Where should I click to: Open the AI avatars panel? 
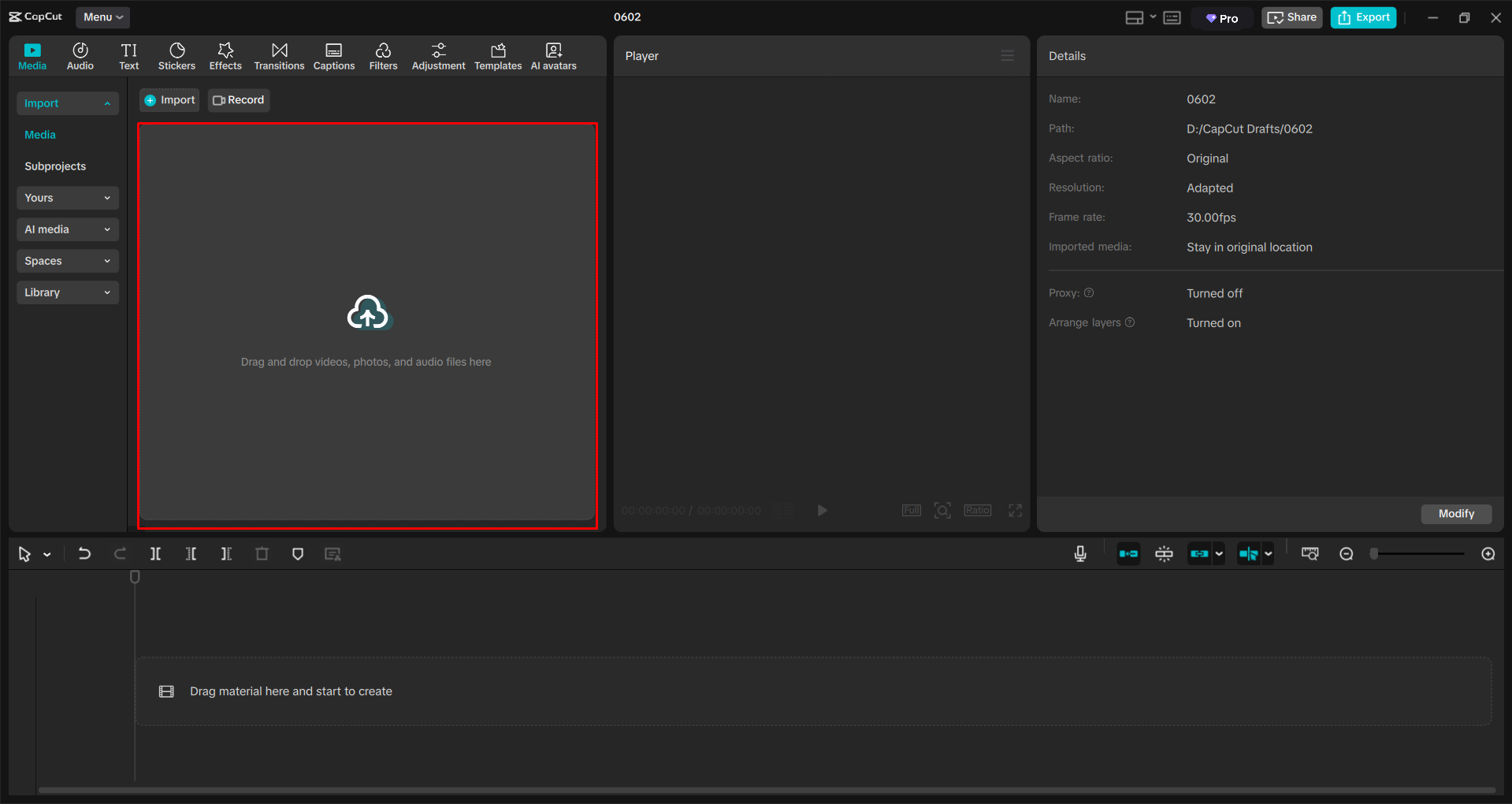click(552, 55)
